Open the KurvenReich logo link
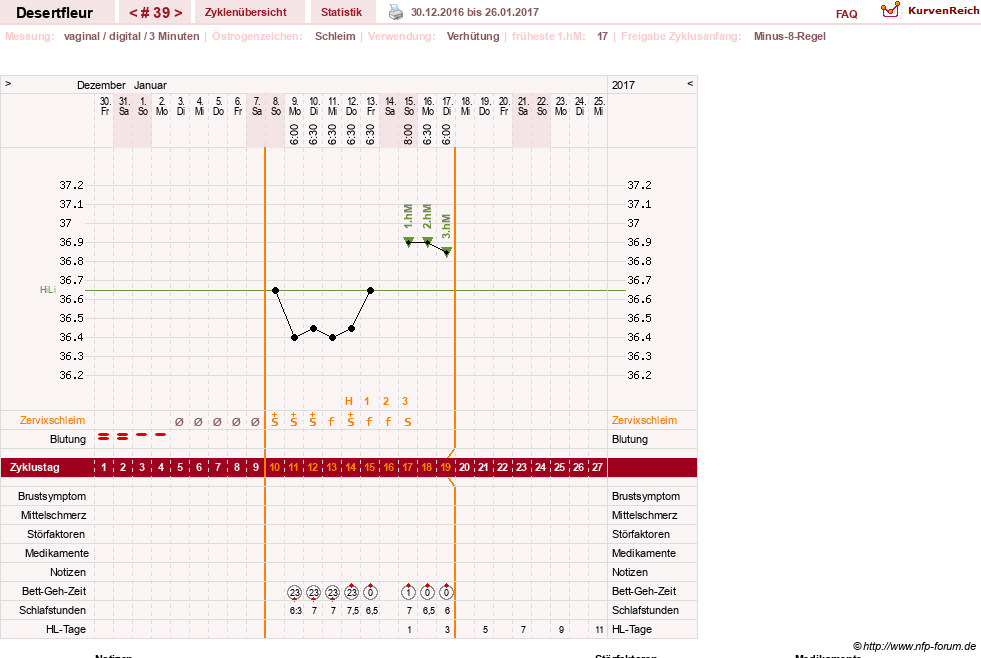The image size is (981, 658). [x=930, y=11]
